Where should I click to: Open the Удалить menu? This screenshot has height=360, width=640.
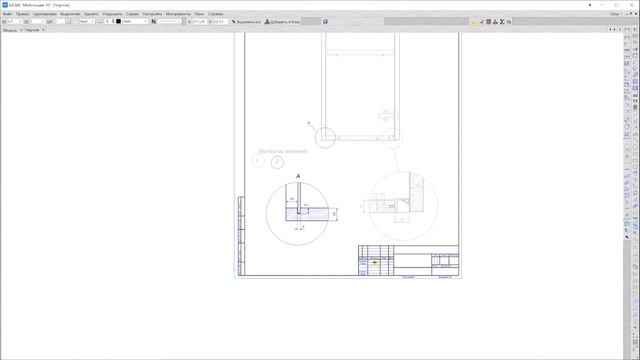pos(91,14)
